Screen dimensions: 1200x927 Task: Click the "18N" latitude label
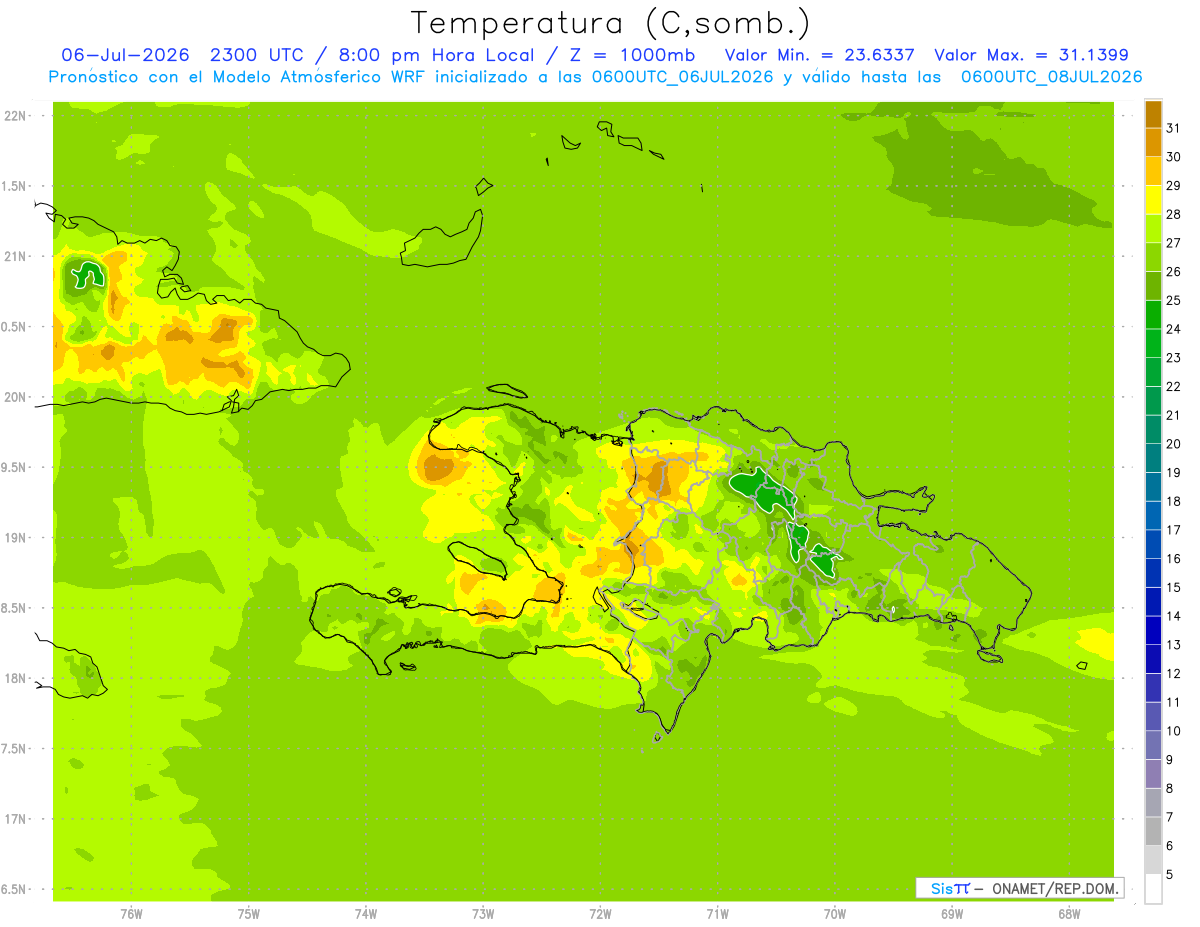point(14,678)
